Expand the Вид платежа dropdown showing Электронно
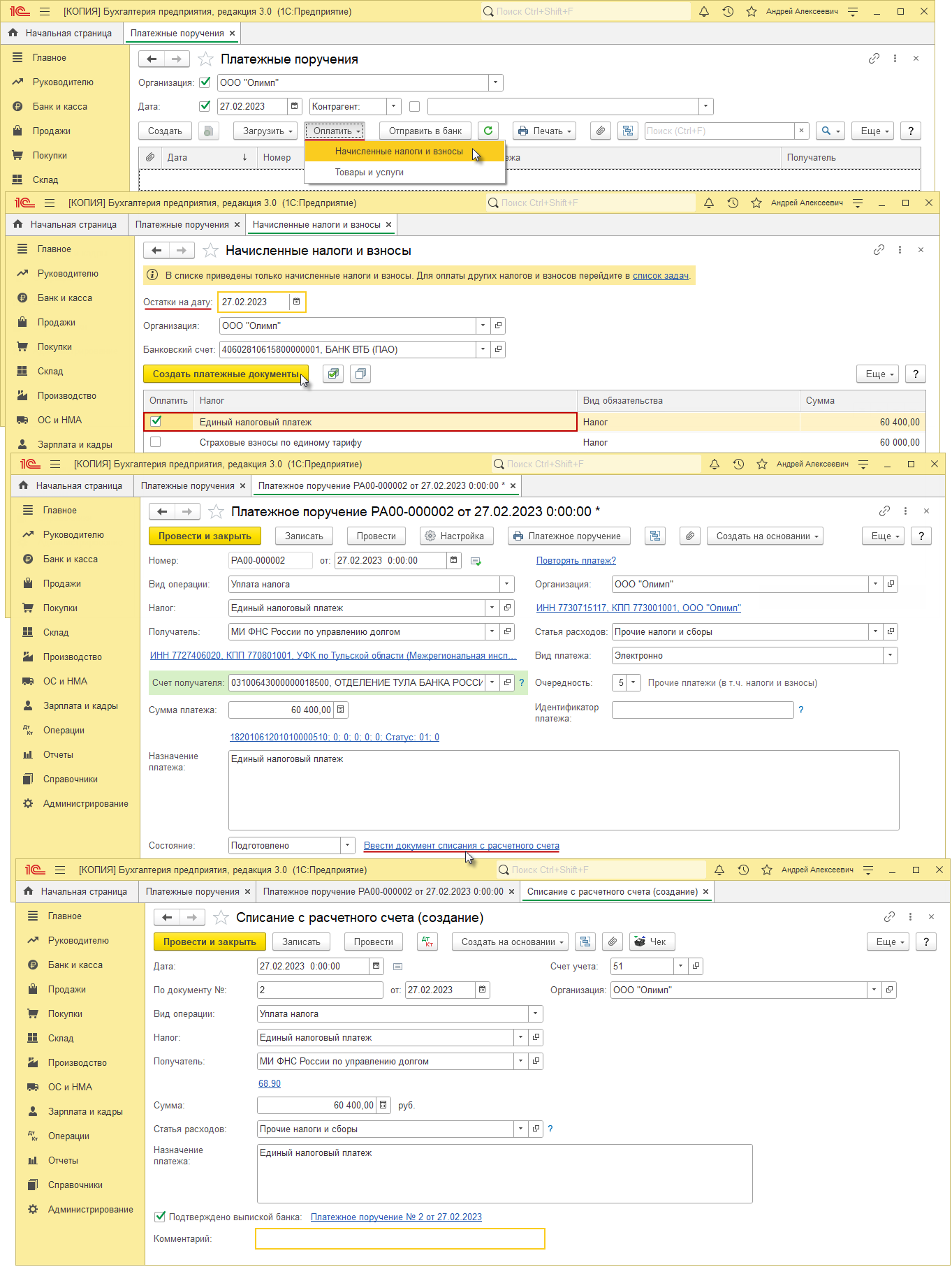952x1267 pixels. [891, 655]
